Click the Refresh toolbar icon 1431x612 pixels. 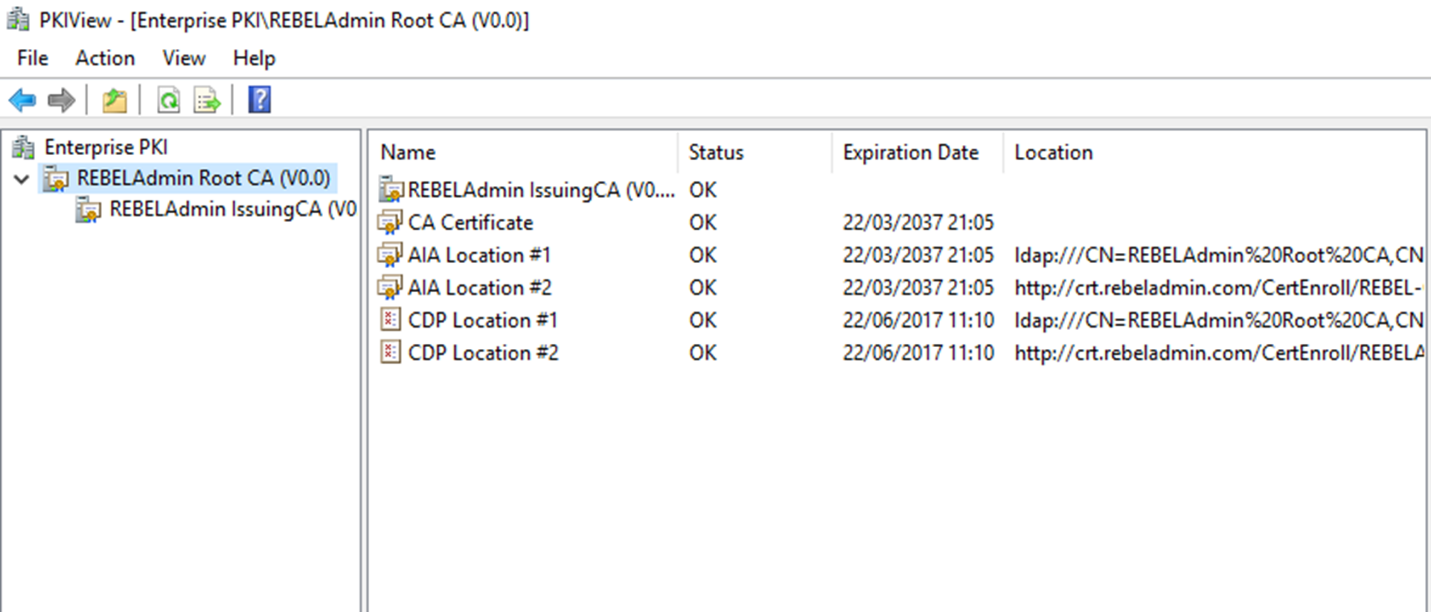click(x=168, y=100)
